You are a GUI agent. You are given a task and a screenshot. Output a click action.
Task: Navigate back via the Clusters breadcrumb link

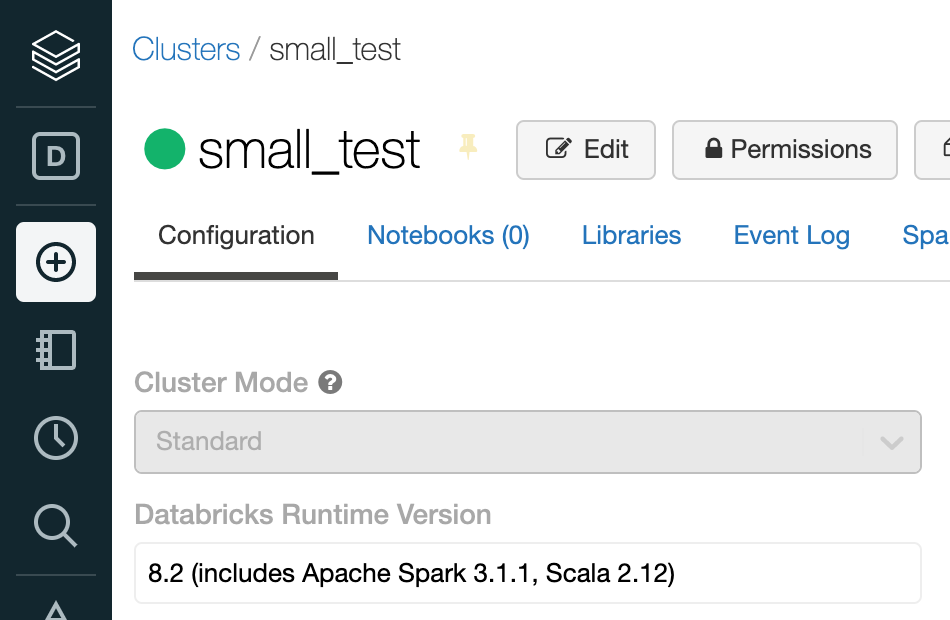(186, 48)
